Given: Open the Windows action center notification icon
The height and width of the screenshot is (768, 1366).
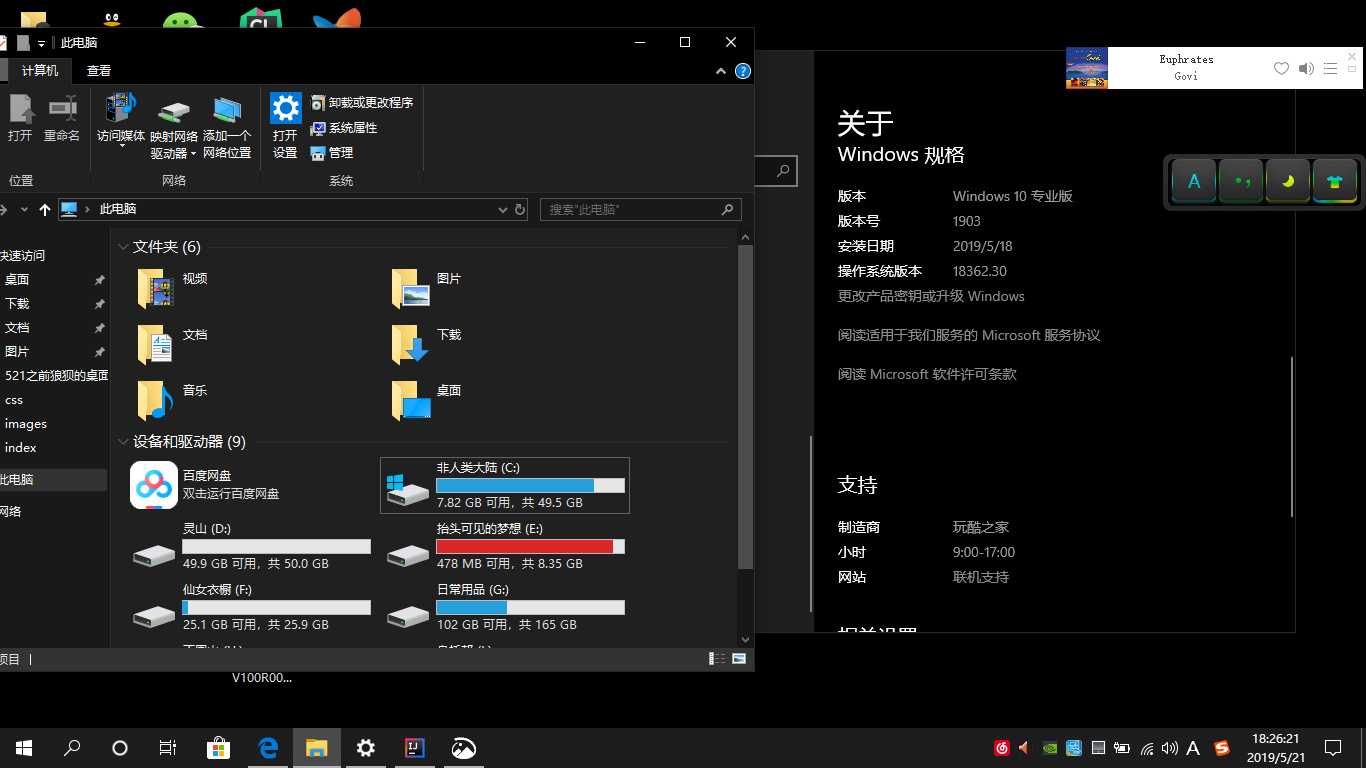Looking at the screenshot, I should pos(1333,747).
